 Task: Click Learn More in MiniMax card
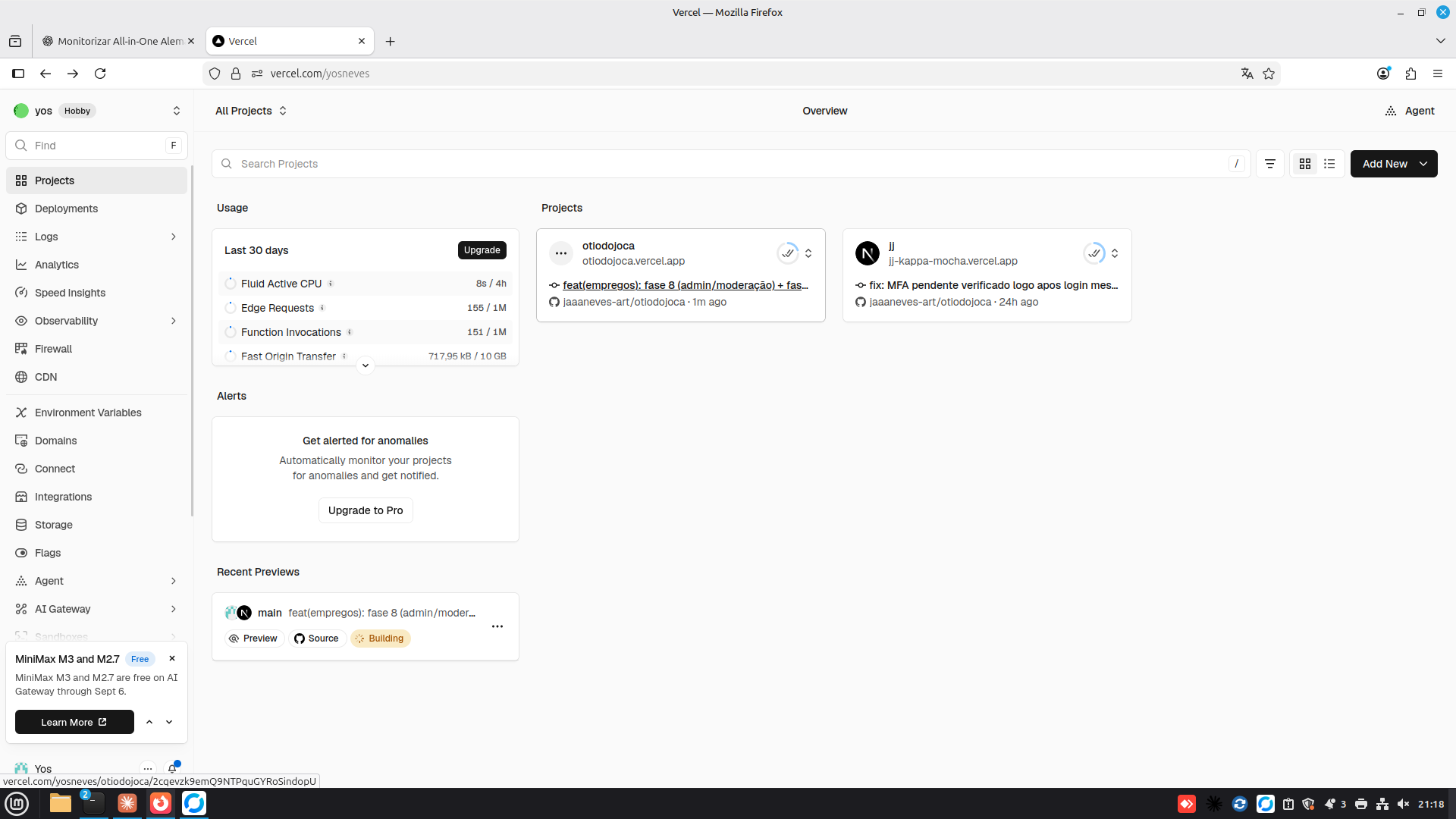[74, 722]
